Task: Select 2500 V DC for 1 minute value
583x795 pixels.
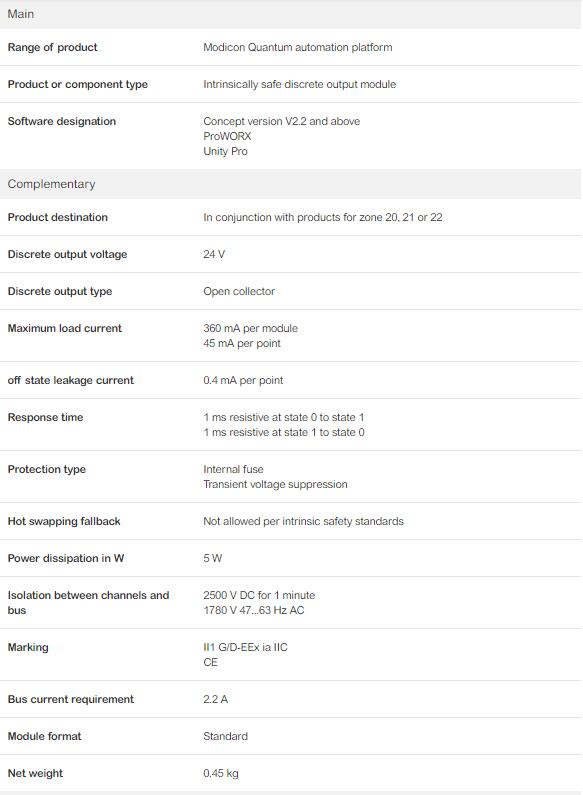Action: click(259, 595)
